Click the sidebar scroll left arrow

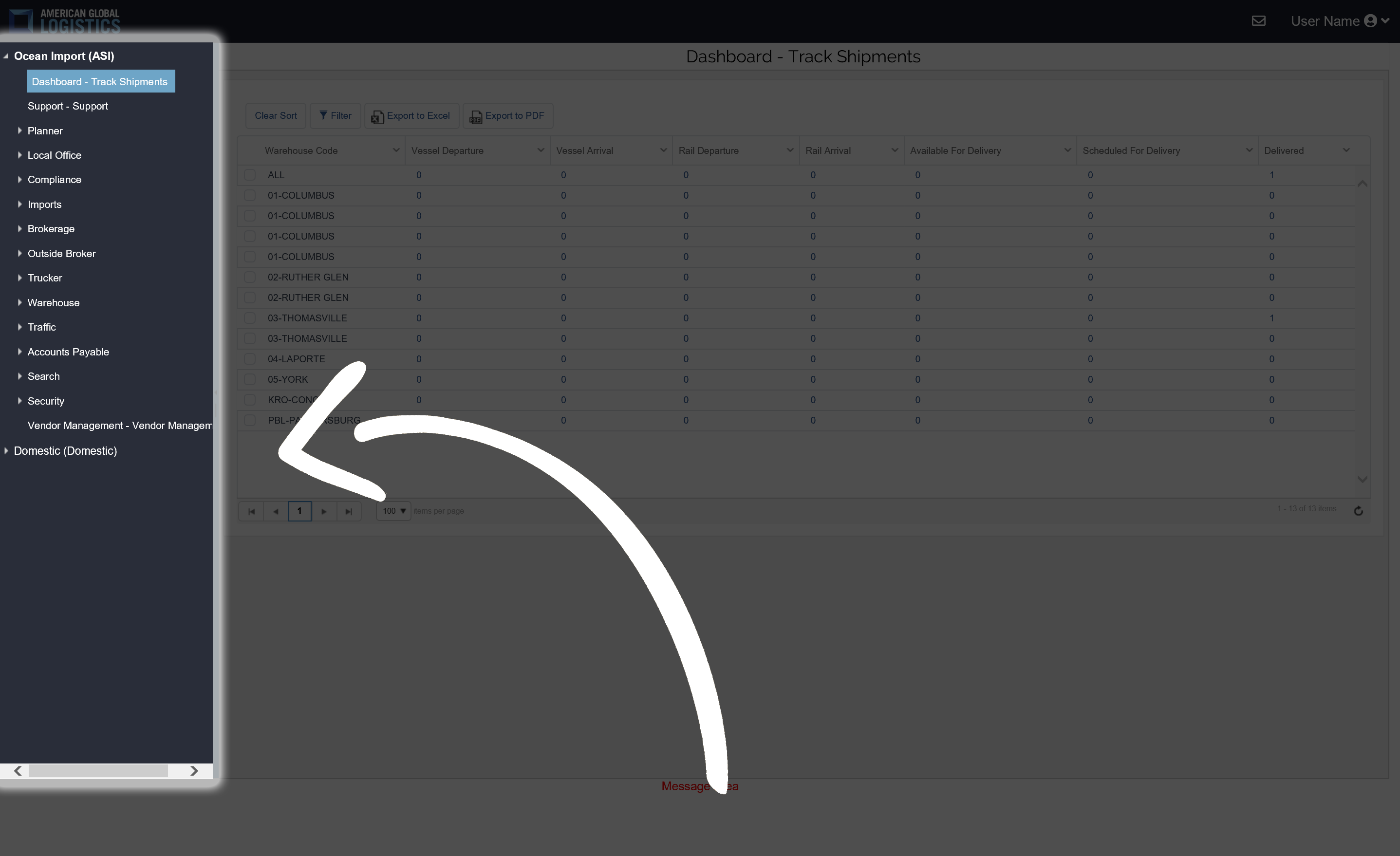pyautogui.click(x=18, y=771)
